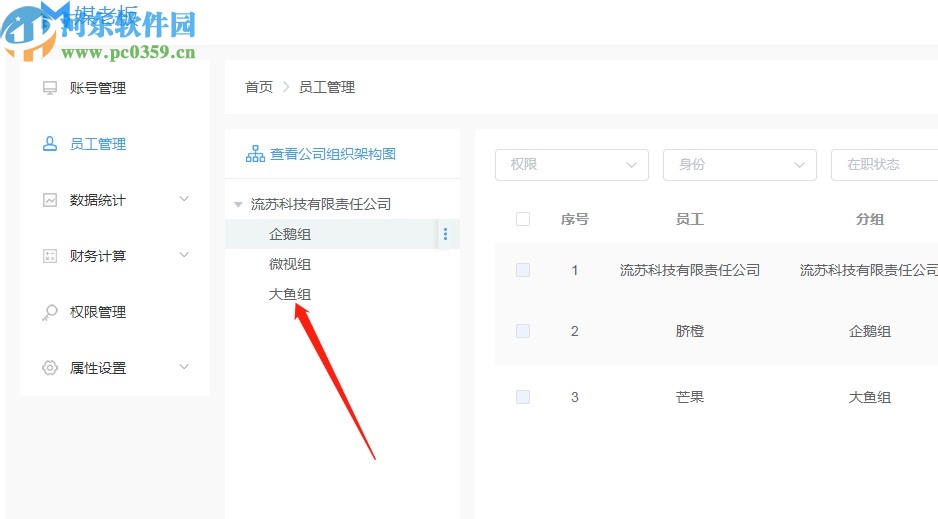Click the 序号 column header

[575, 219]
